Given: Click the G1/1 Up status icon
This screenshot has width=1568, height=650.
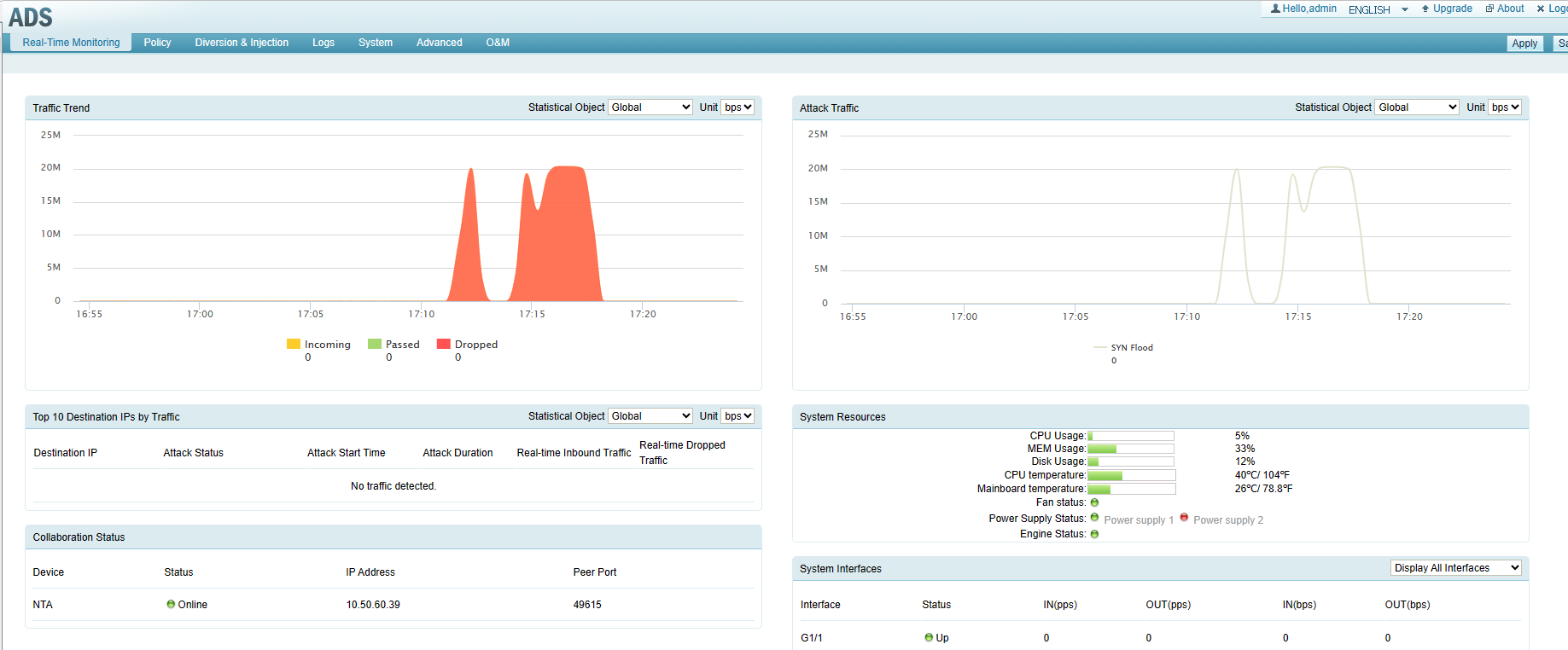Looking at the screenshot, I should pyautogui.click(x=929, y=637).
